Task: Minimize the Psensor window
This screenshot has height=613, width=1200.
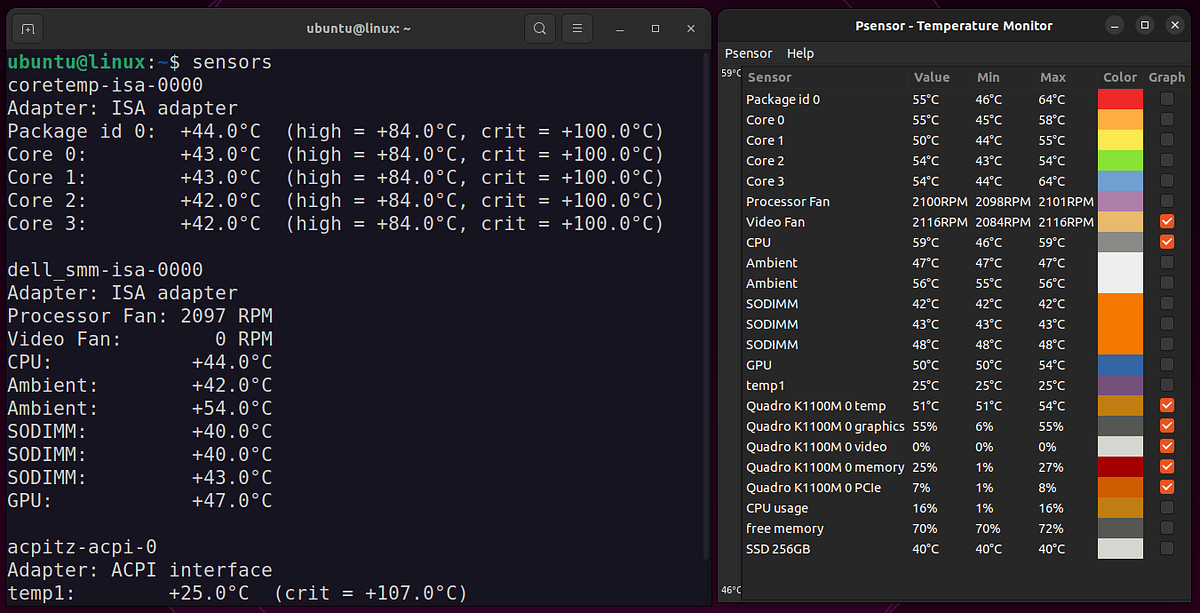Action: point(1117,25)
